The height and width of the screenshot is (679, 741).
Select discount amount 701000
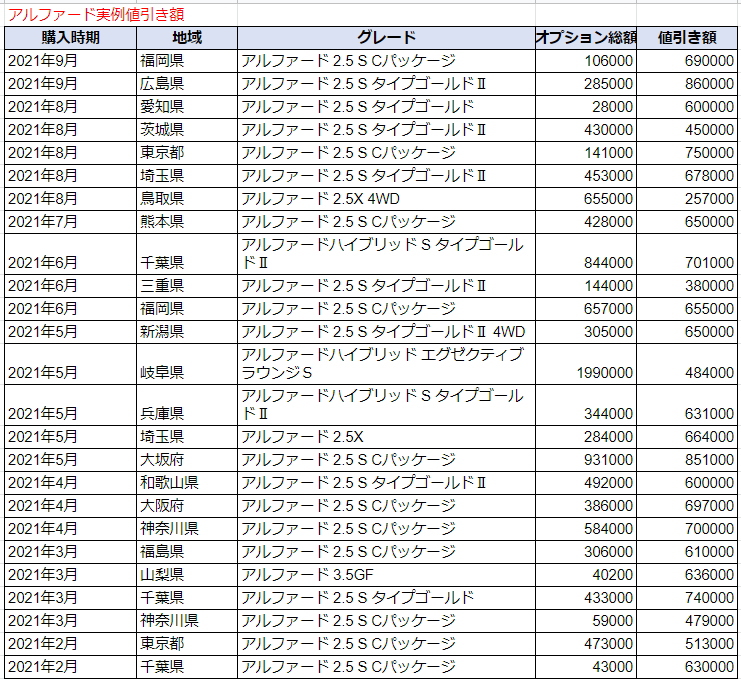[x=687, y=254]
